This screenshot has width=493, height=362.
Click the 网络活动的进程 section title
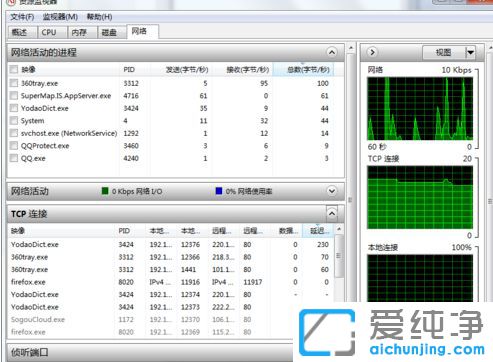coord(44,52)
